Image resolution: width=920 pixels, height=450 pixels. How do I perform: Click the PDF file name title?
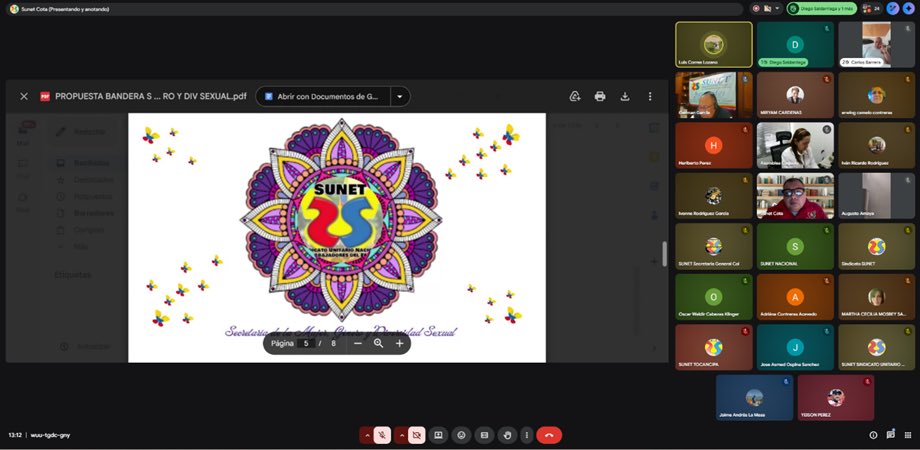pos(151,96)
